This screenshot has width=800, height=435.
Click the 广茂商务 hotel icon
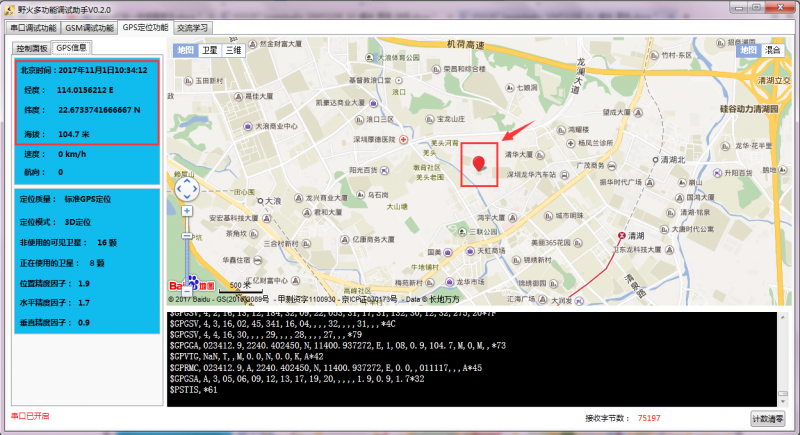(612, 166)
